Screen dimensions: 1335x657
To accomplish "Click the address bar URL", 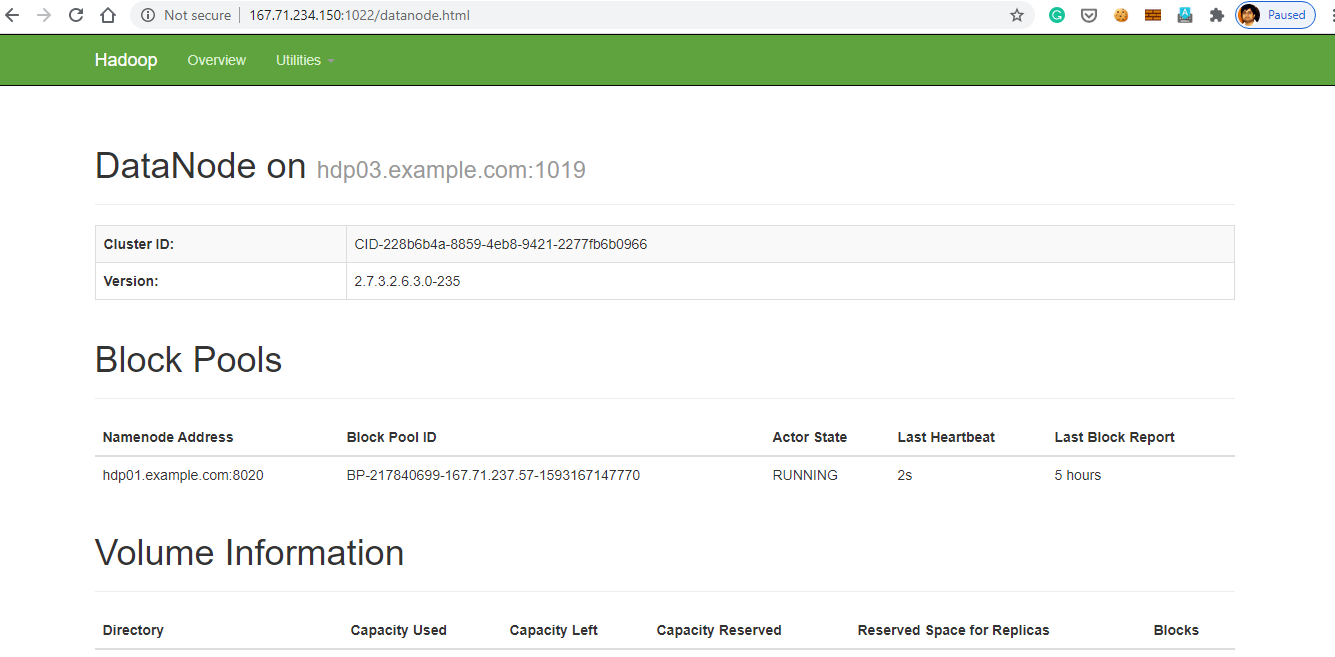I will point(360,15).
